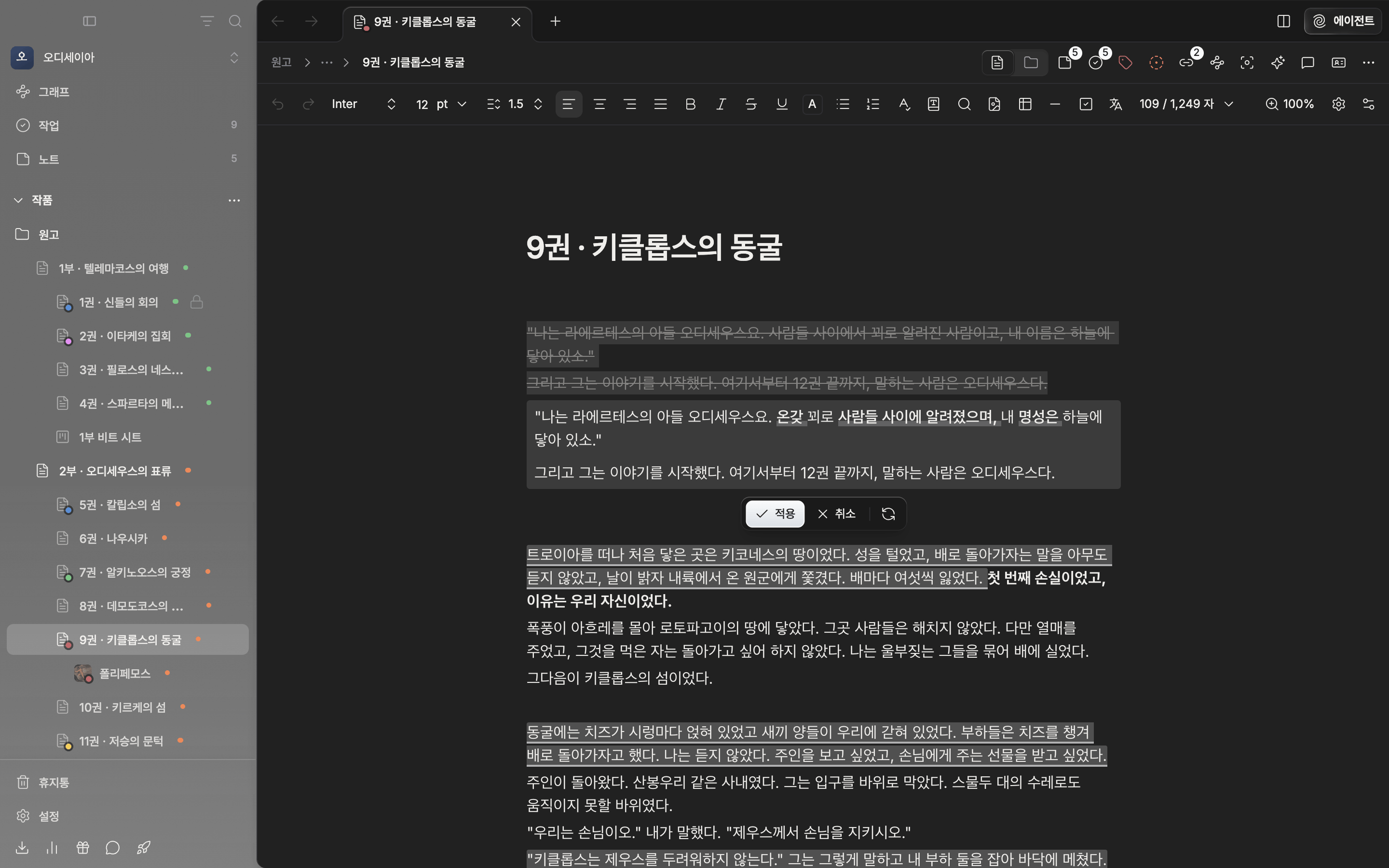Toggle bulleted list
The height and width of the screenshot is (868, 1389).
(843, 104)
